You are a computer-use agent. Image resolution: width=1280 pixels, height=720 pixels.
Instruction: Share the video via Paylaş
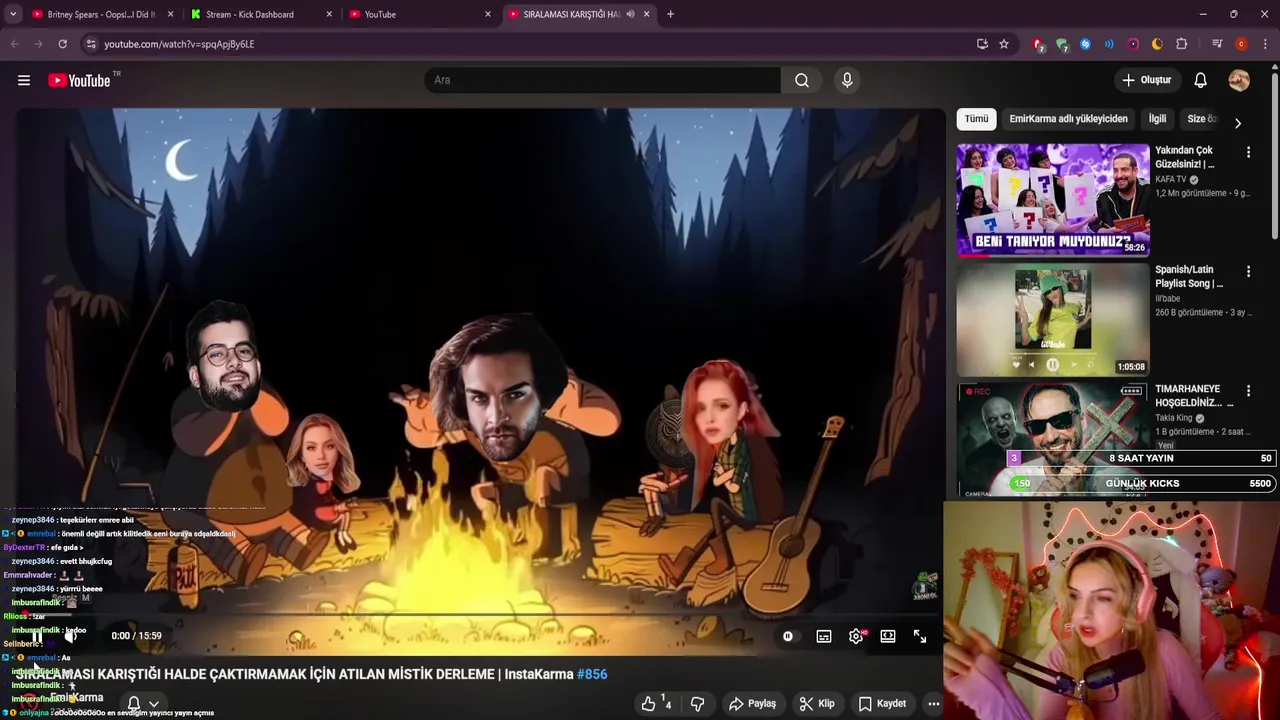(752, 704)
